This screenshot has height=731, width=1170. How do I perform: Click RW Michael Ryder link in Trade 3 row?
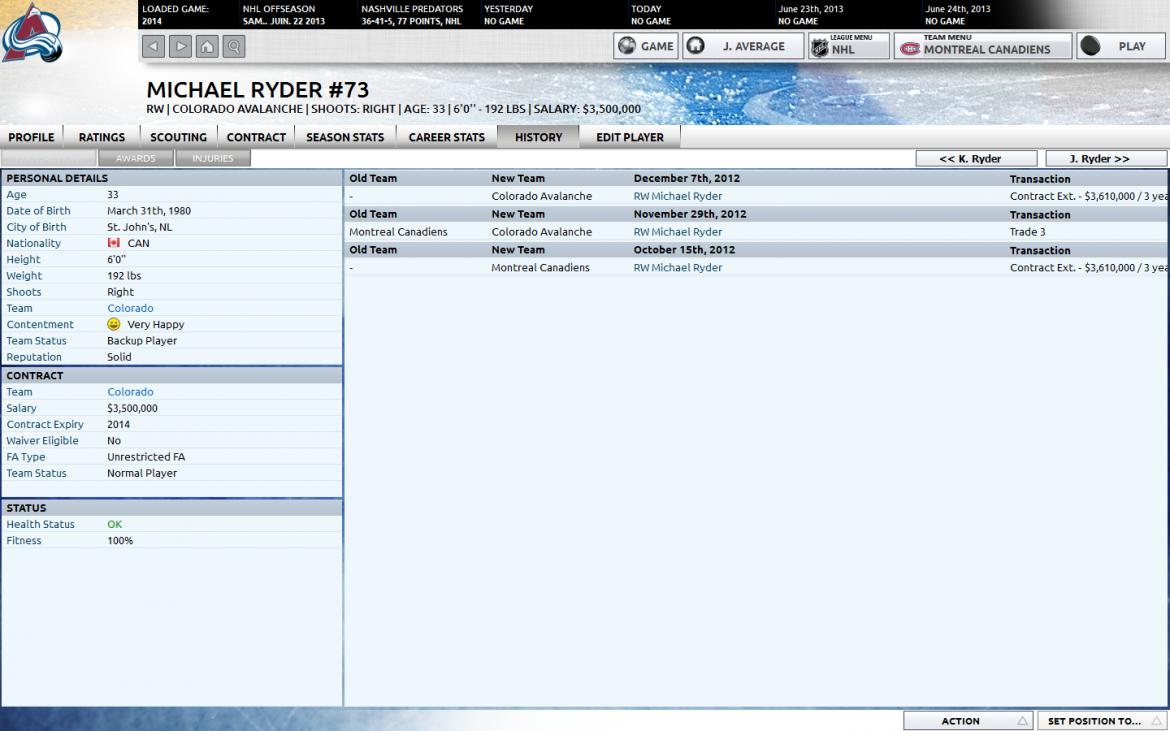pyautogui.click(x=677, y=232)
